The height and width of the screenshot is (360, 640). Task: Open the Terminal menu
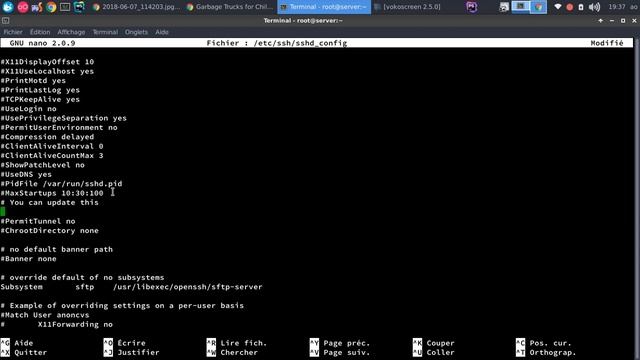click(x=105, y=32)
